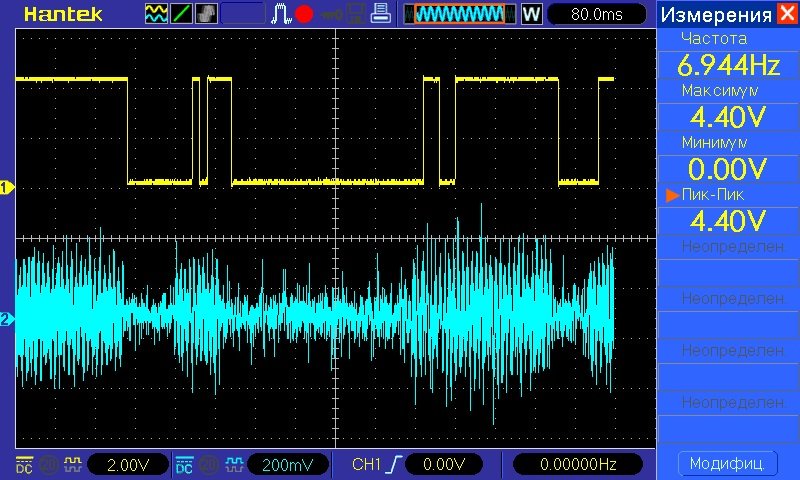Image resolution: width=800 pixels, height=480 pixels.
Task: Select the Пик-Пик measurement item
Action: tap(727, 209)
